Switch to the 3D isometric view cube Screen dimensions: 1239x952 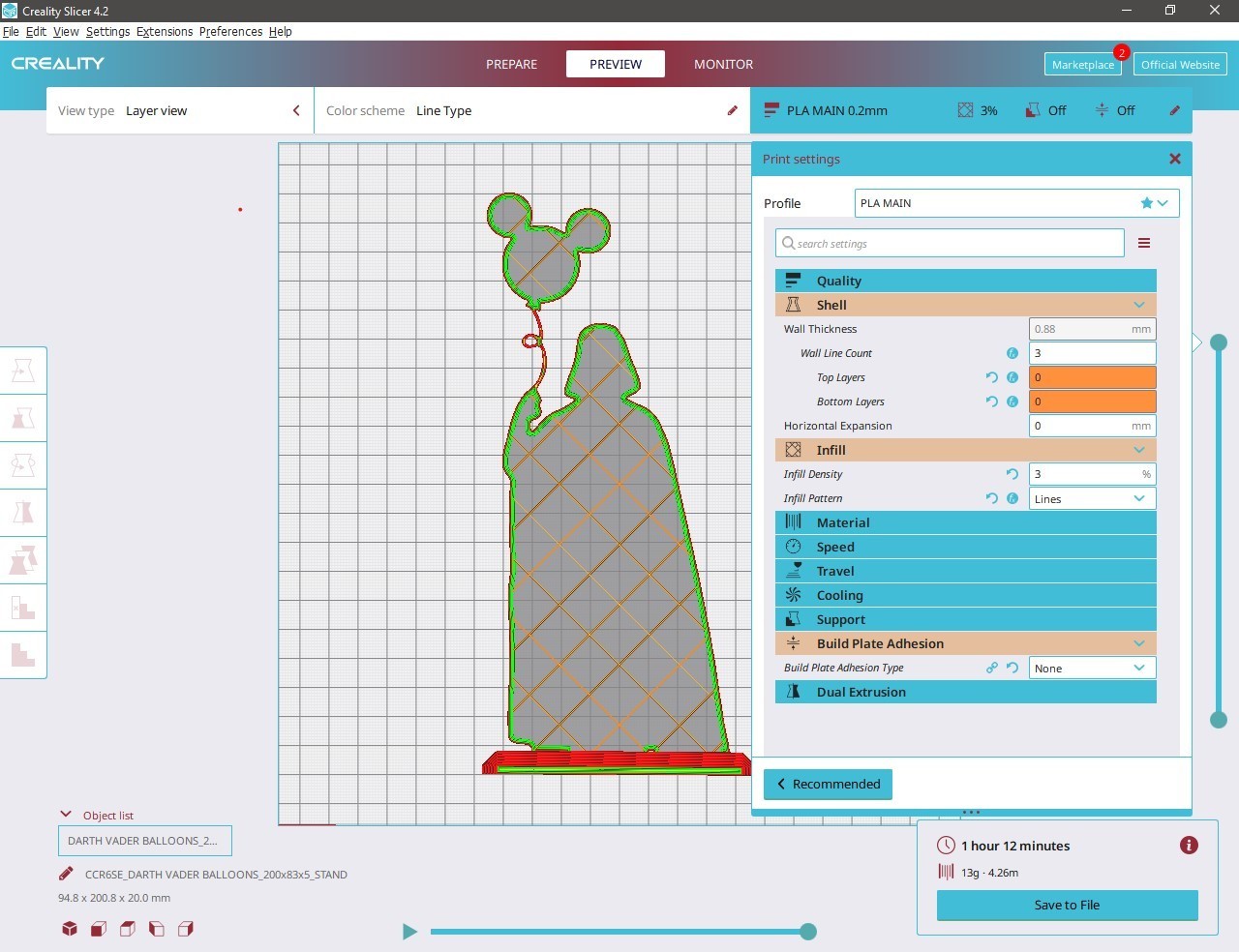(x=70, y=929)
